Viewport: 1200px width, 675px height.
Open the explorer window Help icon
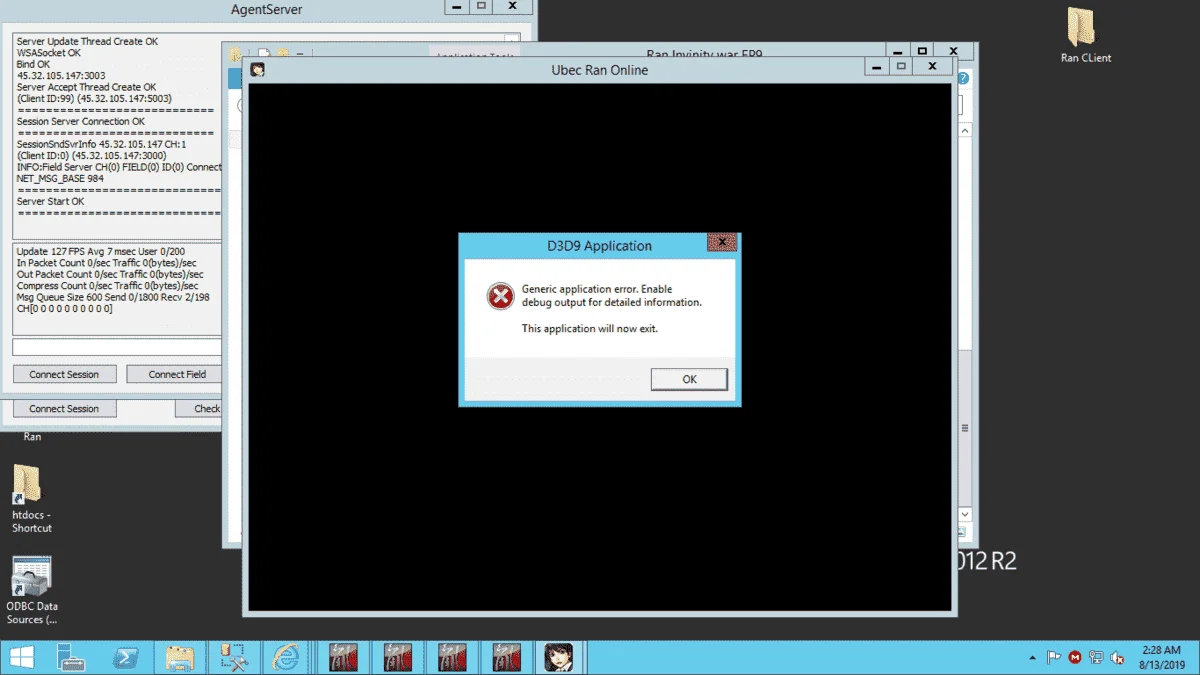point(964,77)
